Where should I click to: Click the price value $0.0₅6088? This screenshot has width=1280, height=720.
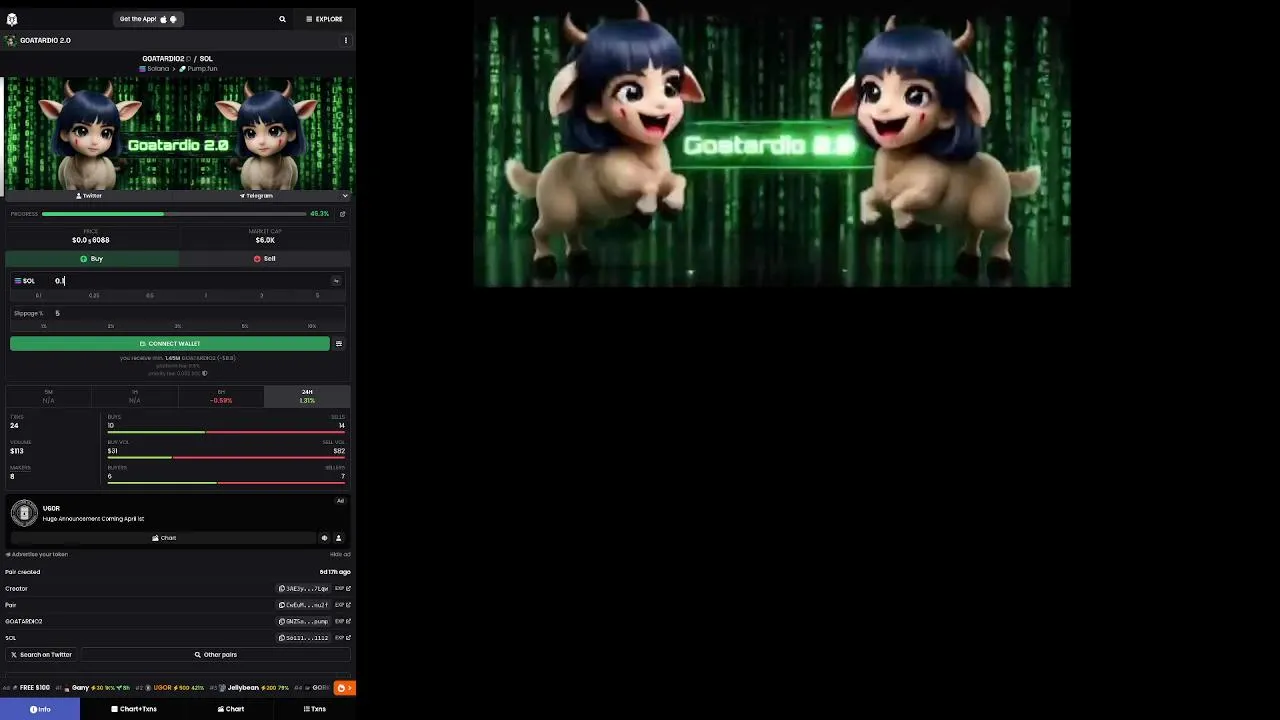click(x=91, y=240)
